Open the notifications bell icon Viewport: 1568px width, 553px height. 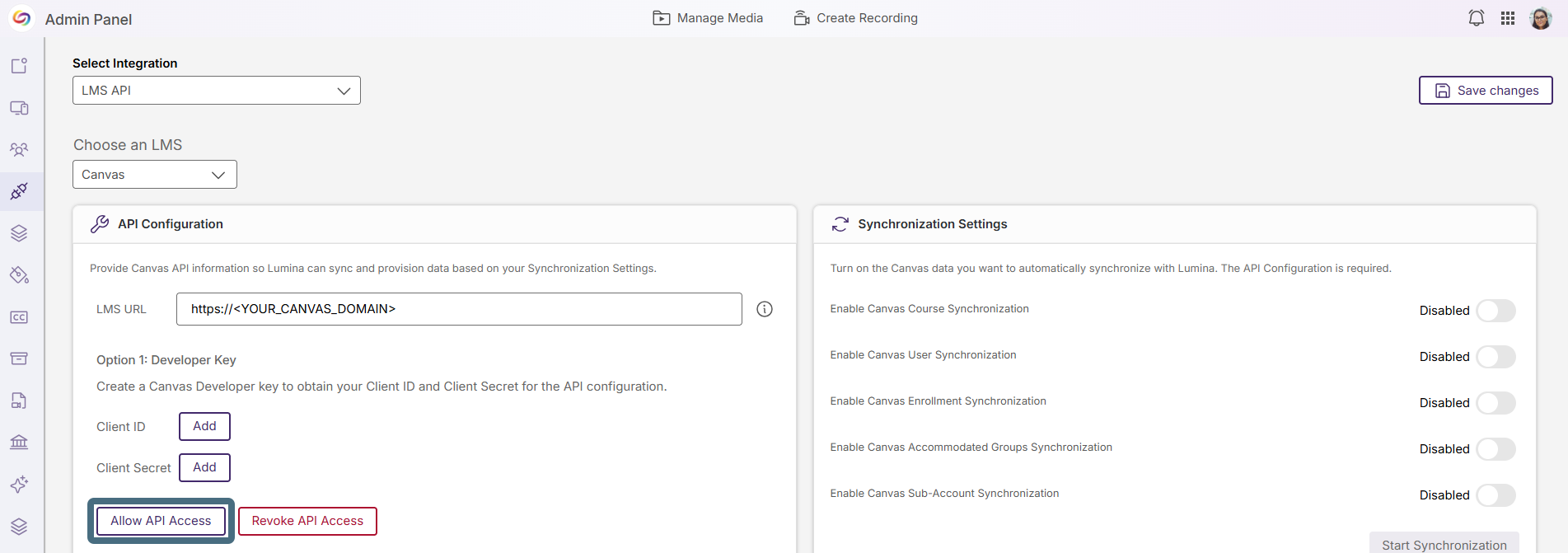tap(1476, 18)
